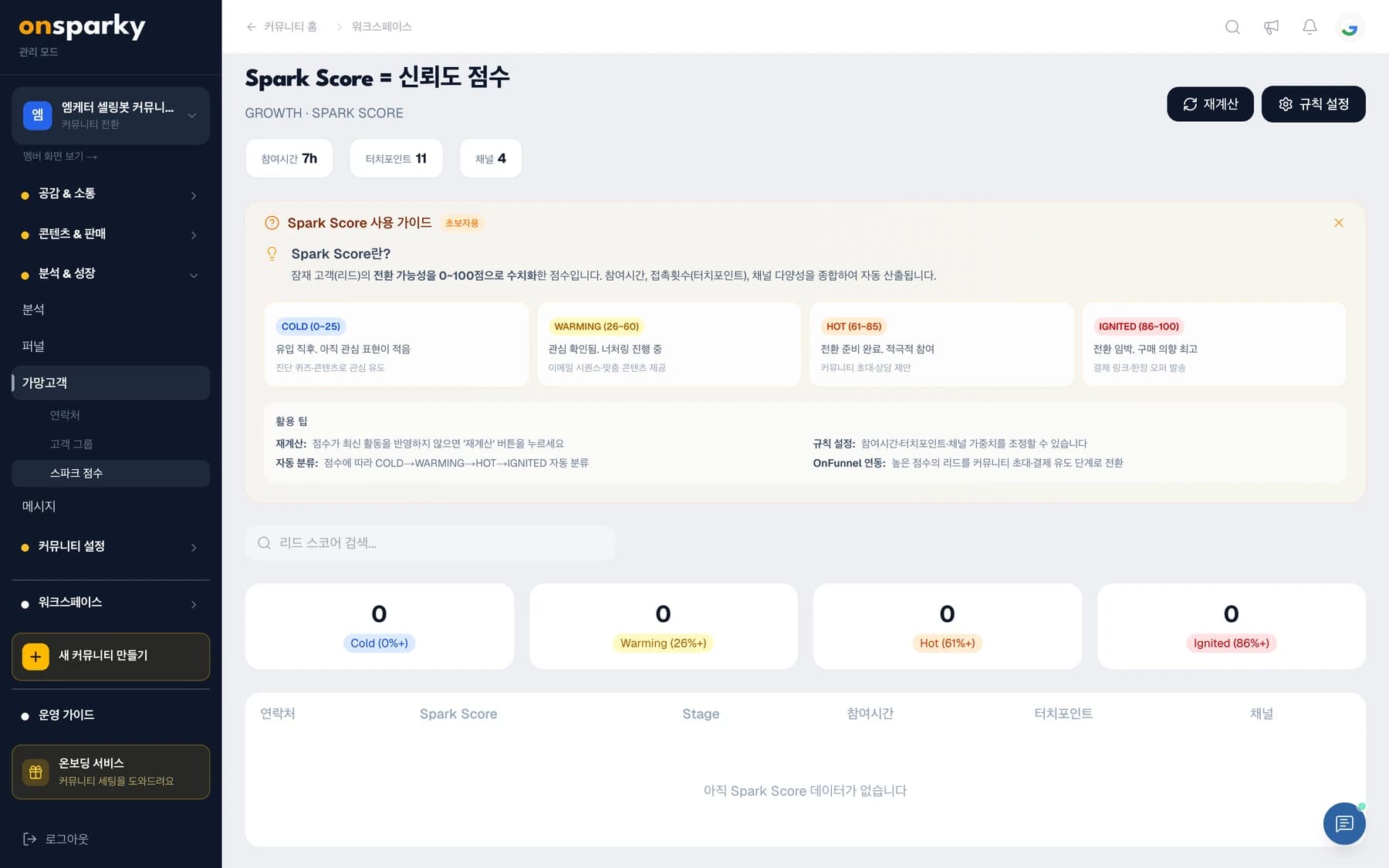Open the 온보딩 서비스 card
The height and width of the screenshot is (868, 1389).
(110, 772)
